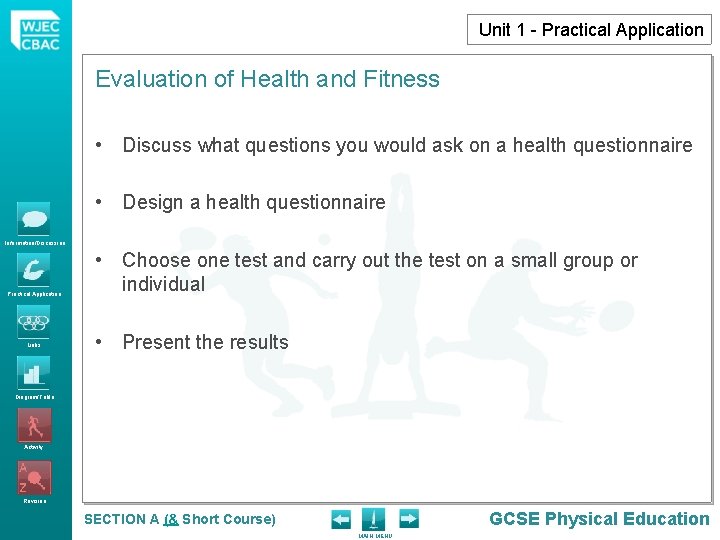Return to Main Menu via sailboat icon
This screenshot has width=720, height=540.
(374, 519)
